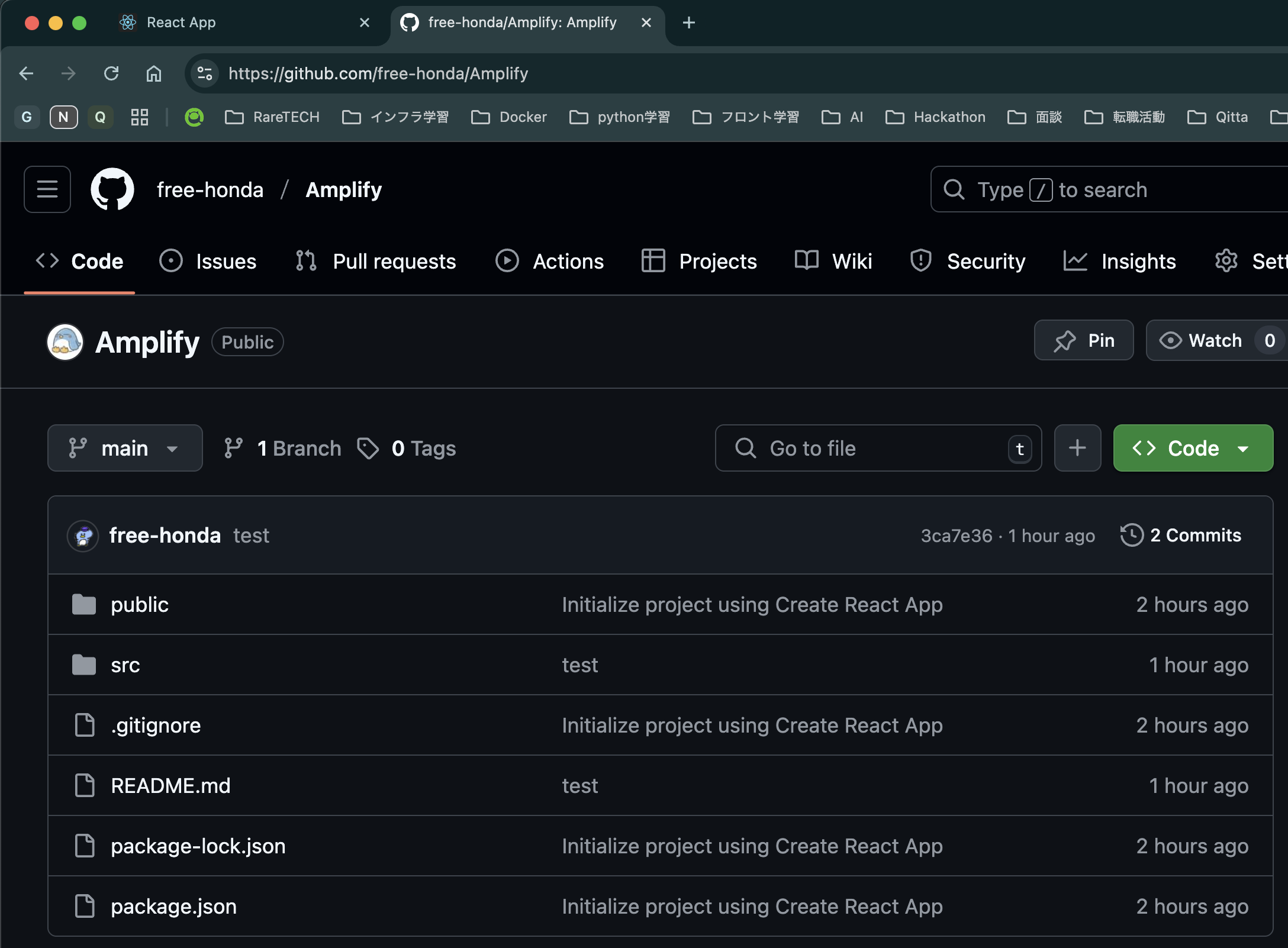Viewport: 1288px width, 948px height.
Task: Open the commit history clock icon
Action: tap(1131, 535)
